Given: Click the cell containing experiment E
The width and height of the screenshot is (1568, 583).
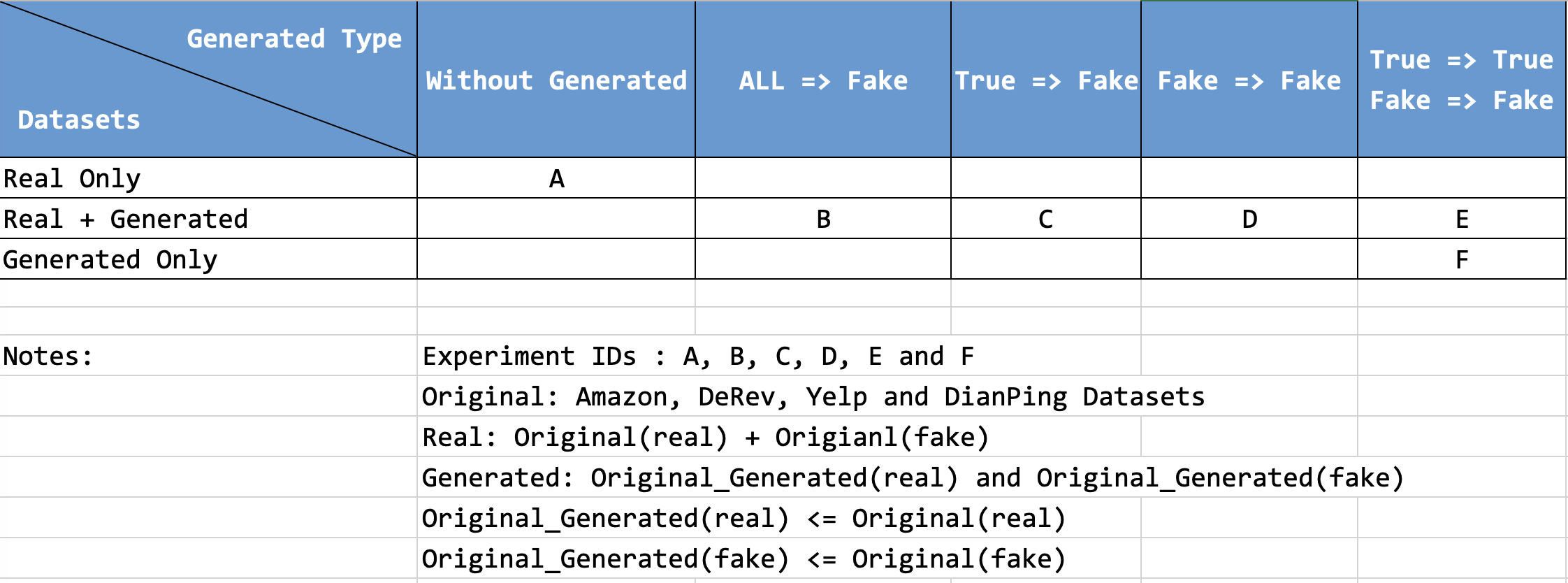Looking at the screenshot, I should pyautogui.click(x=1462, y=219).
